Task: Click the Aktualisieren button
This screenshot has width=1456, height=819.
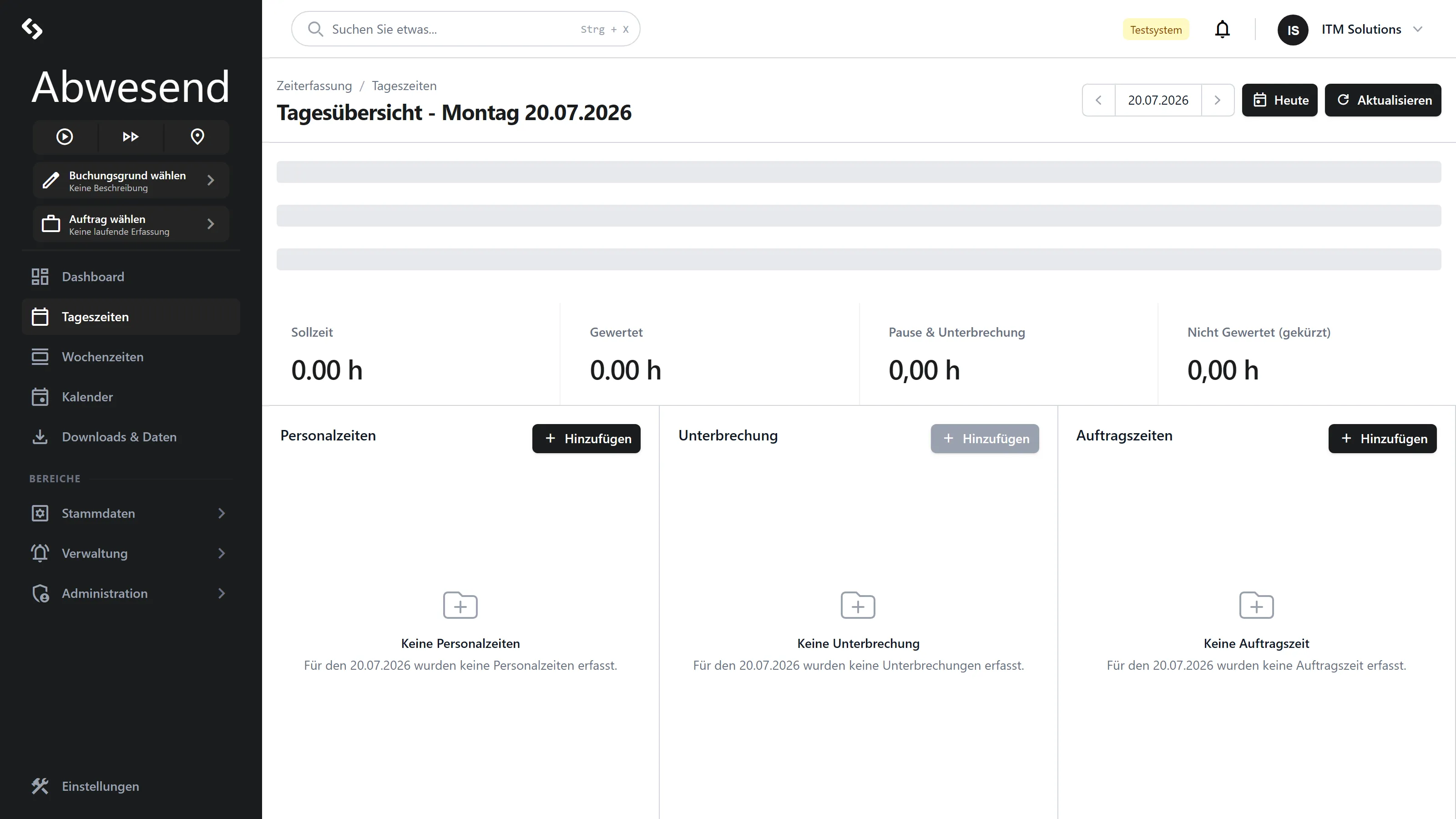Action: (x=1383, y=100)
